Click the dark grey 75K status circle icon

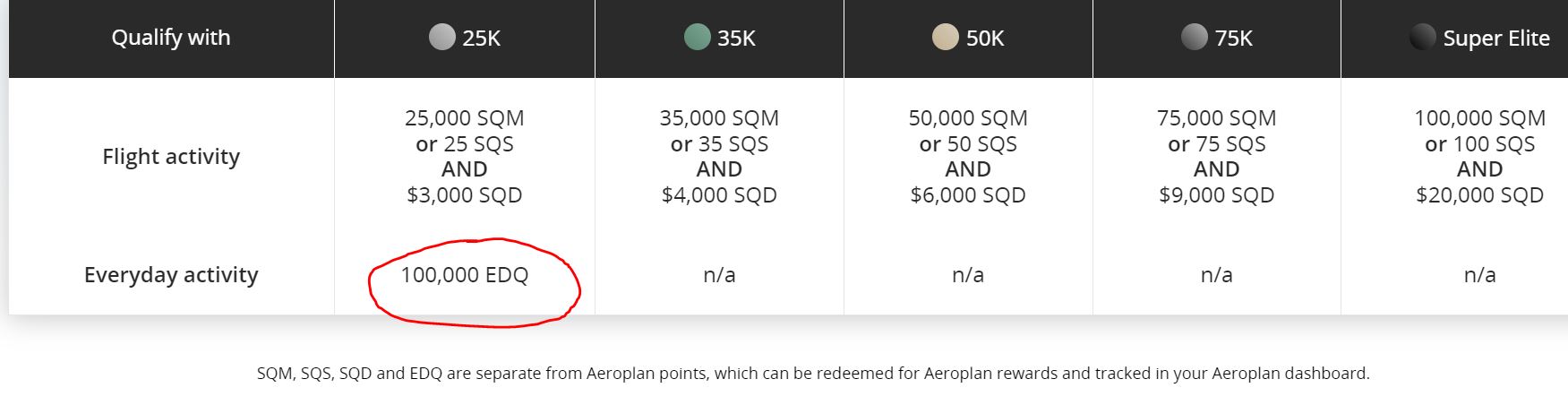pyautogui.click(x=1195, y=38)
